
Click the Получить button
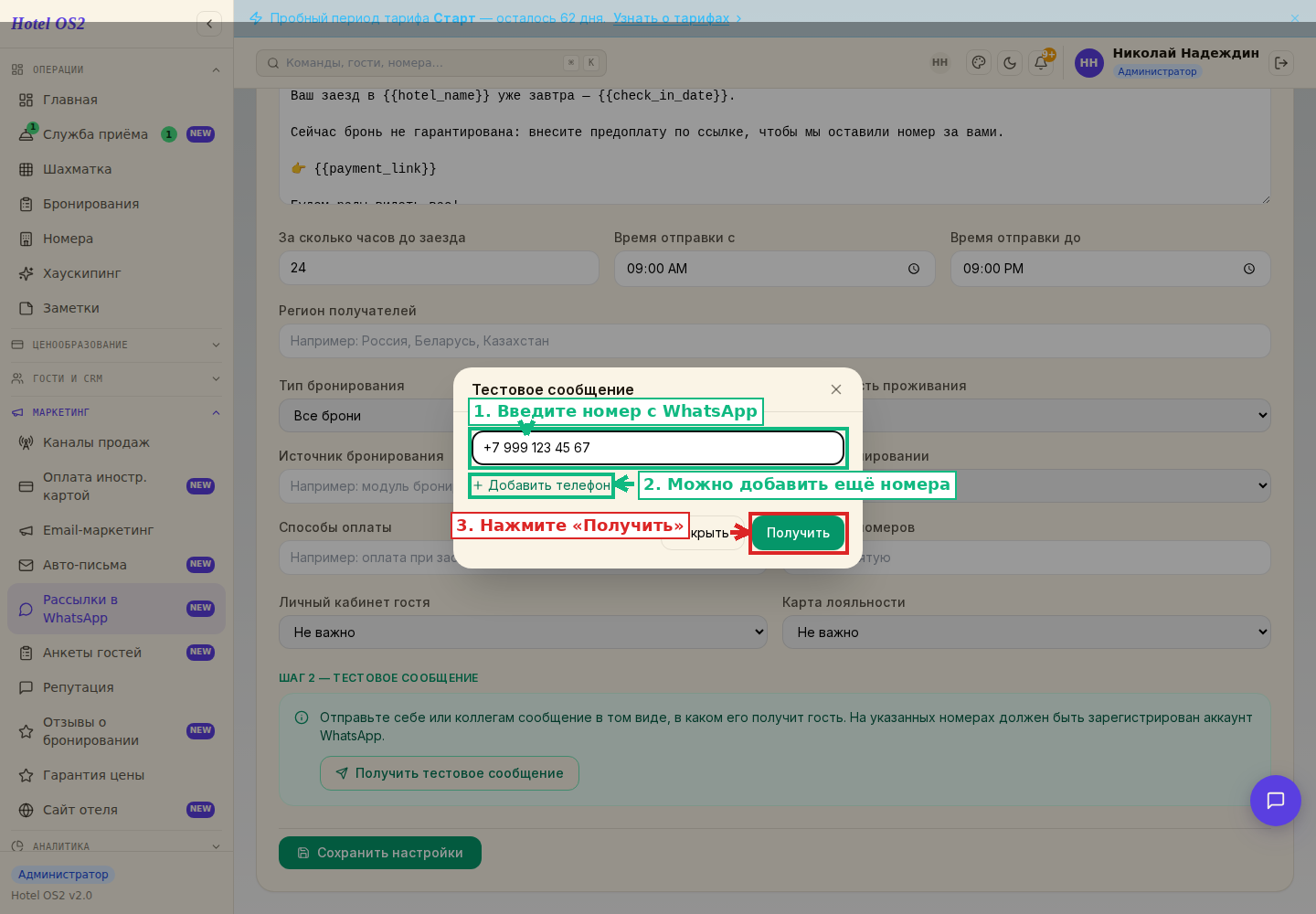(x=799, y=533)
